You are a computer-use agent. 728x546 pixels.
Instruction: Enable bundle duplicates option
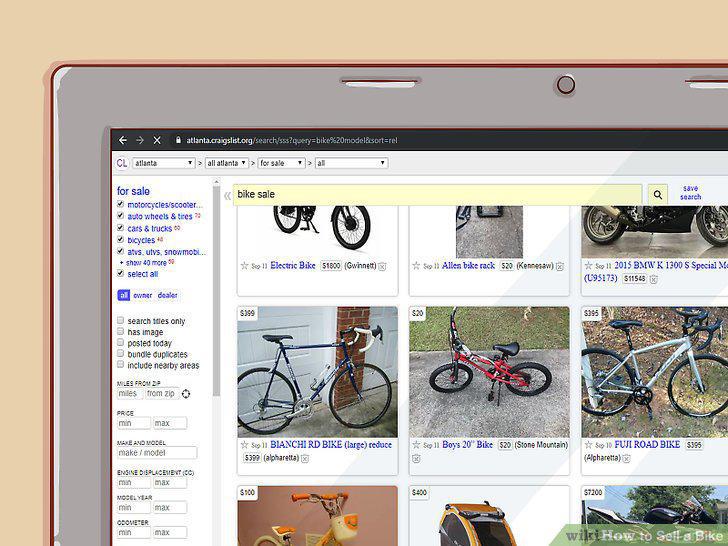(x=120, y=353)
